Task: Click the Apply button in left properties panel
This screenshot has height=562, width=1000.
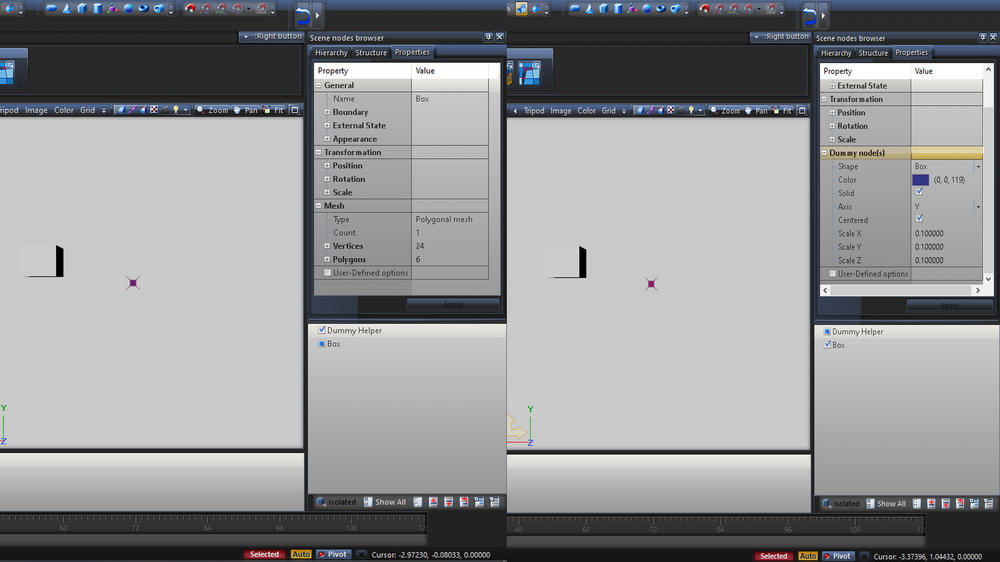Action: [x=453, y=305]
